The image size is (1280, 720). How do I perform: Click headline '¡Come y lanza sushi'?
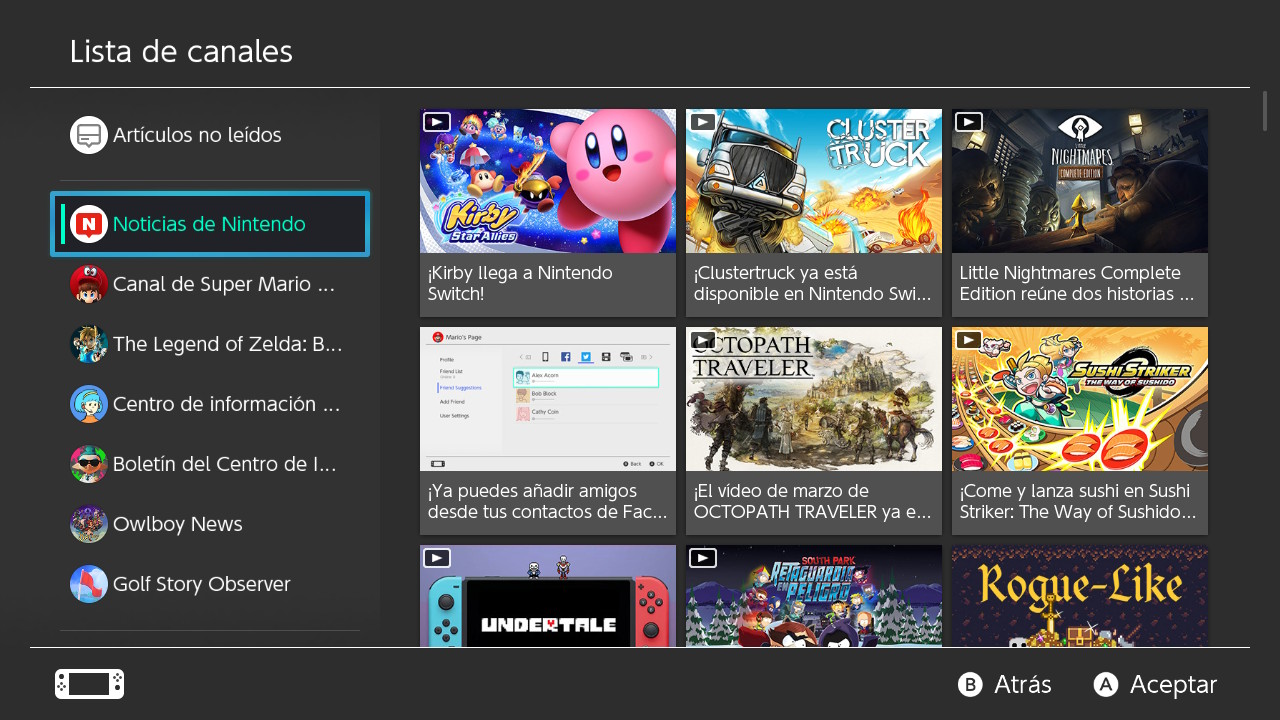pos(1077,502)
